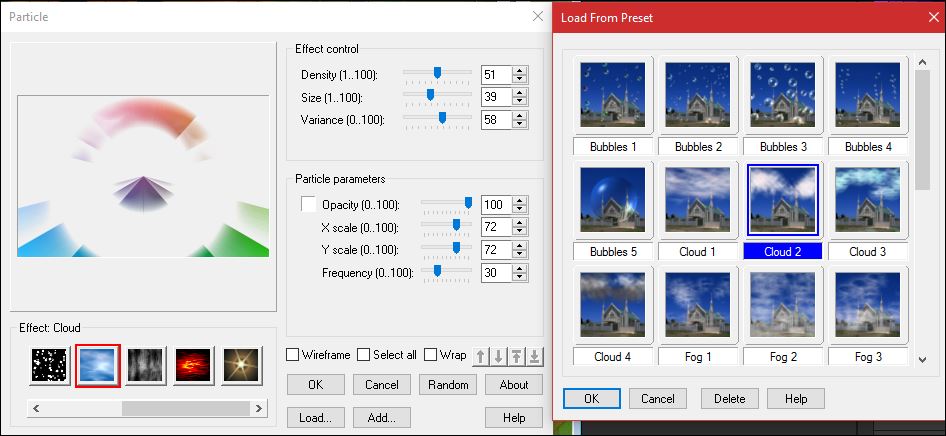Decrease Density with its down spinner
The height and width of the screenshot is (436, 946).
click(x=519, y=79)
